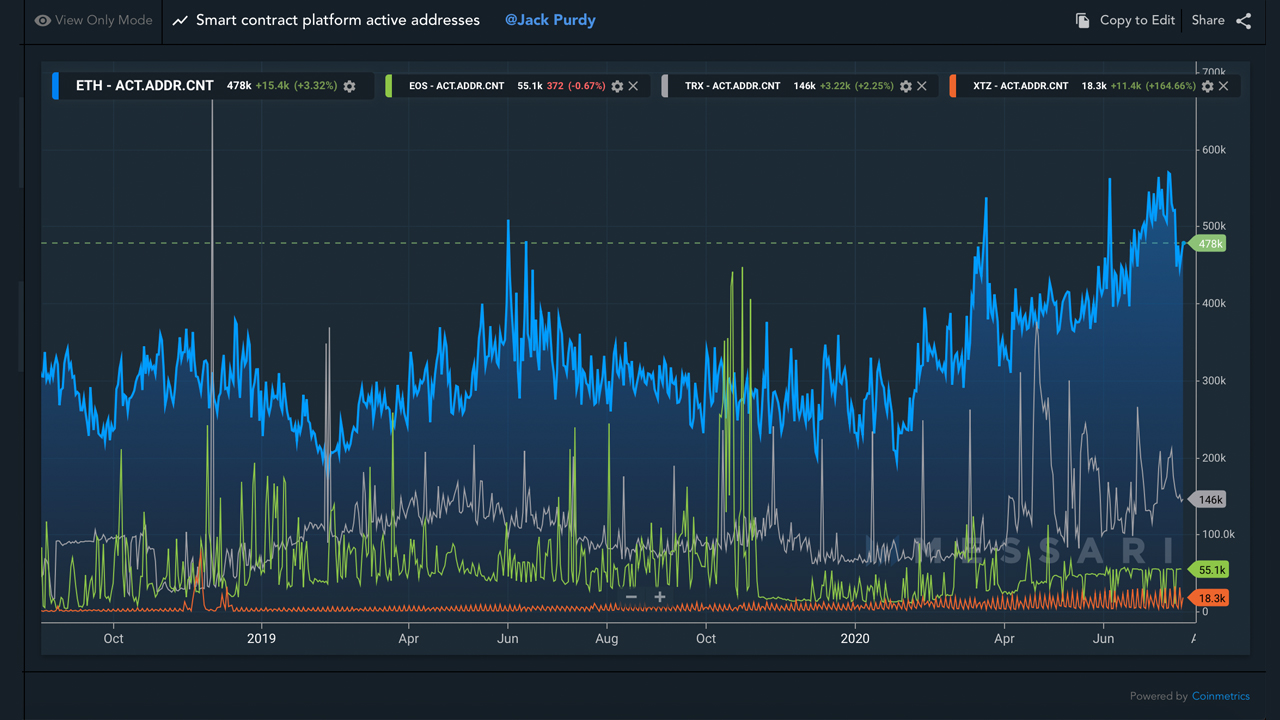Click the orange XTZ color swatch
The height and width of the screenshot is (720, 1280).
tap(953, 86)
